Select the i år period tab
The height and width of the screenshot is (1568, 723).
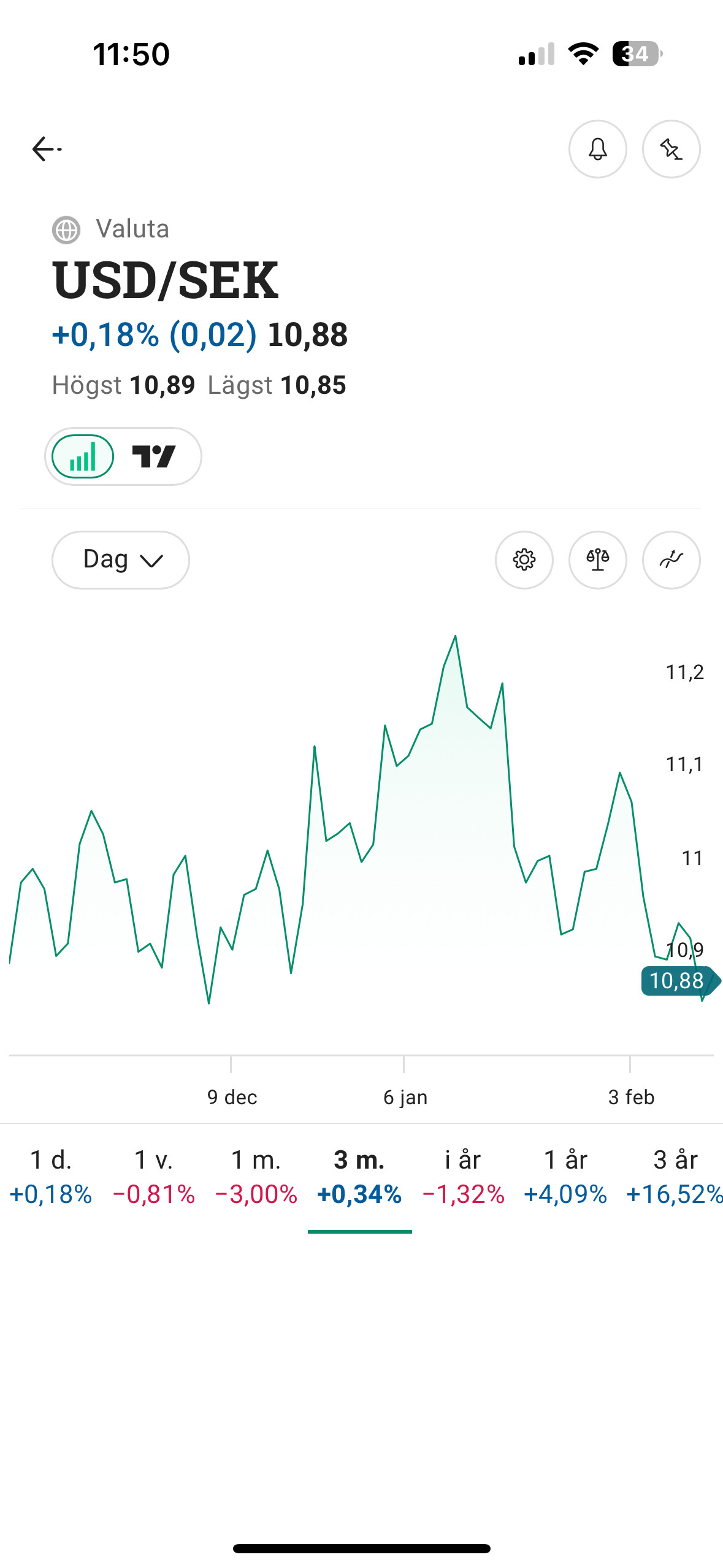point(463,1177)
